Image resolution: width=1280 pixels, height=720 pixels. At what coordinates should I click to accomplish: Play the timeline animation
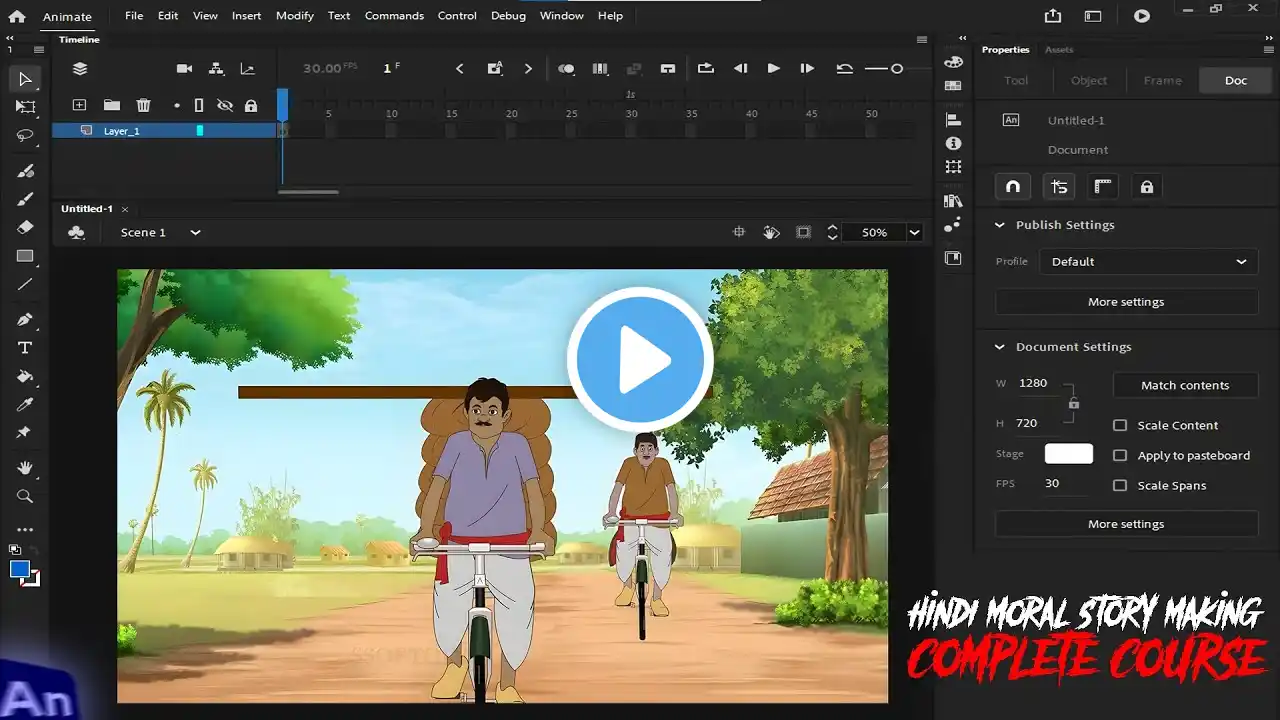[773, 69]
